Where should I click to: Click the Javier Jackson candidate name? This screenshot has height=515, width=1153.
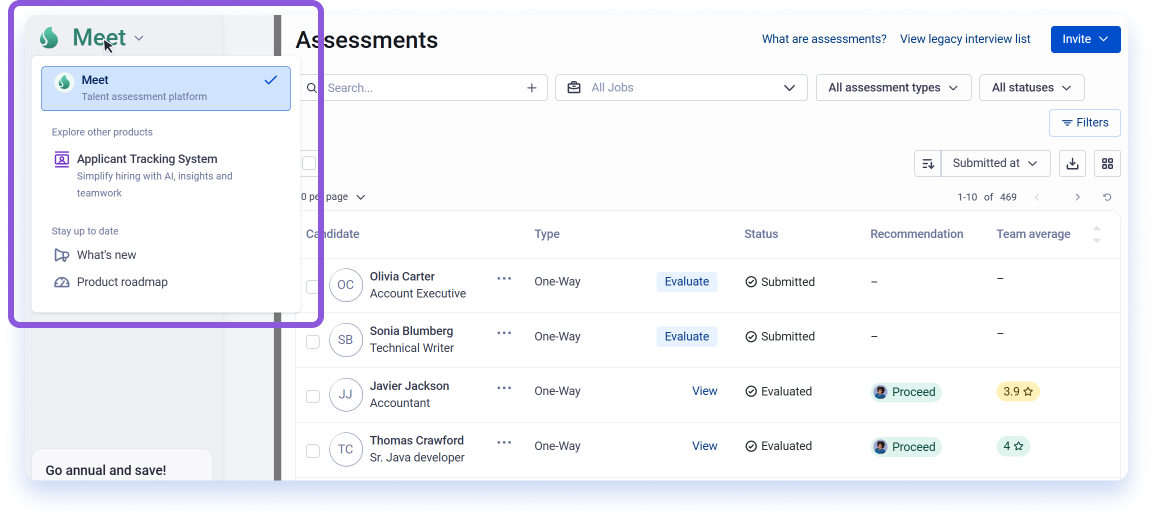(x=410, y=386)
